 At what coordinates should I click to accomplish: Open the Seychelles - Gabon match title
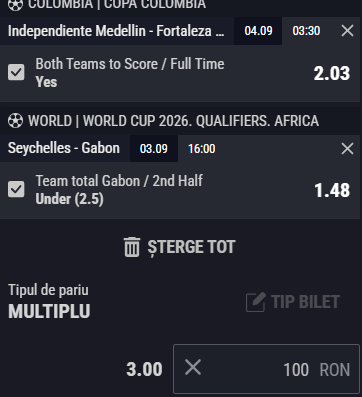[x=64, y=148]
